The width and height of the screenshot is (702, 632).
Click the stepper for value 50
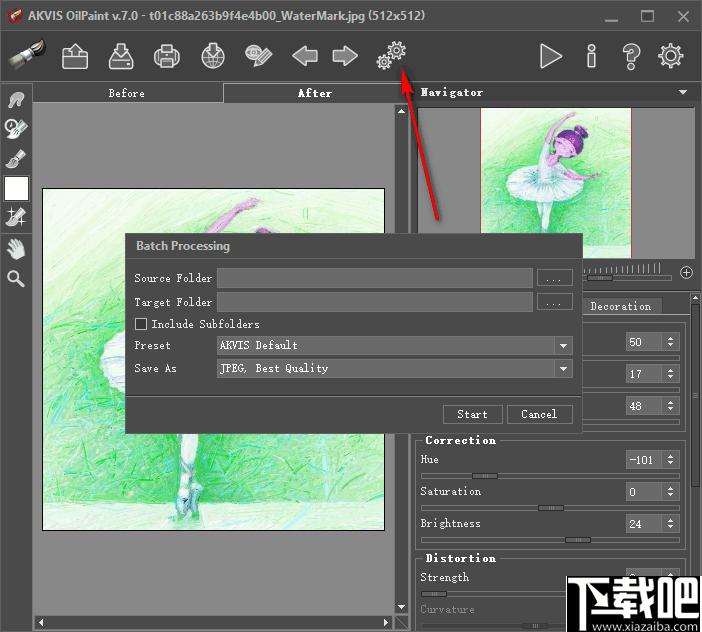point(670,342)
